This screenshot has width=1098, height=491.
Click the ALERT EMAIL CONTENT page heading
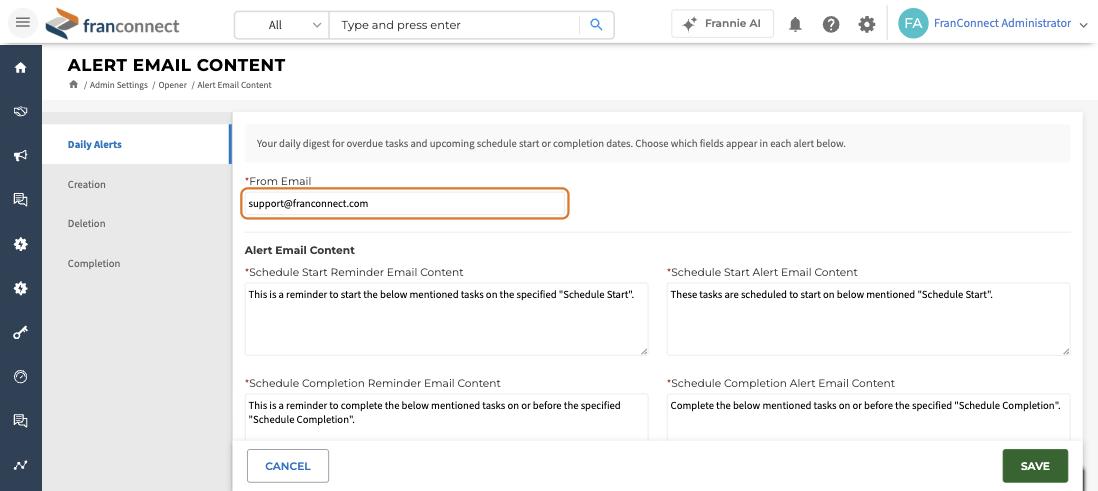point(176,65)
